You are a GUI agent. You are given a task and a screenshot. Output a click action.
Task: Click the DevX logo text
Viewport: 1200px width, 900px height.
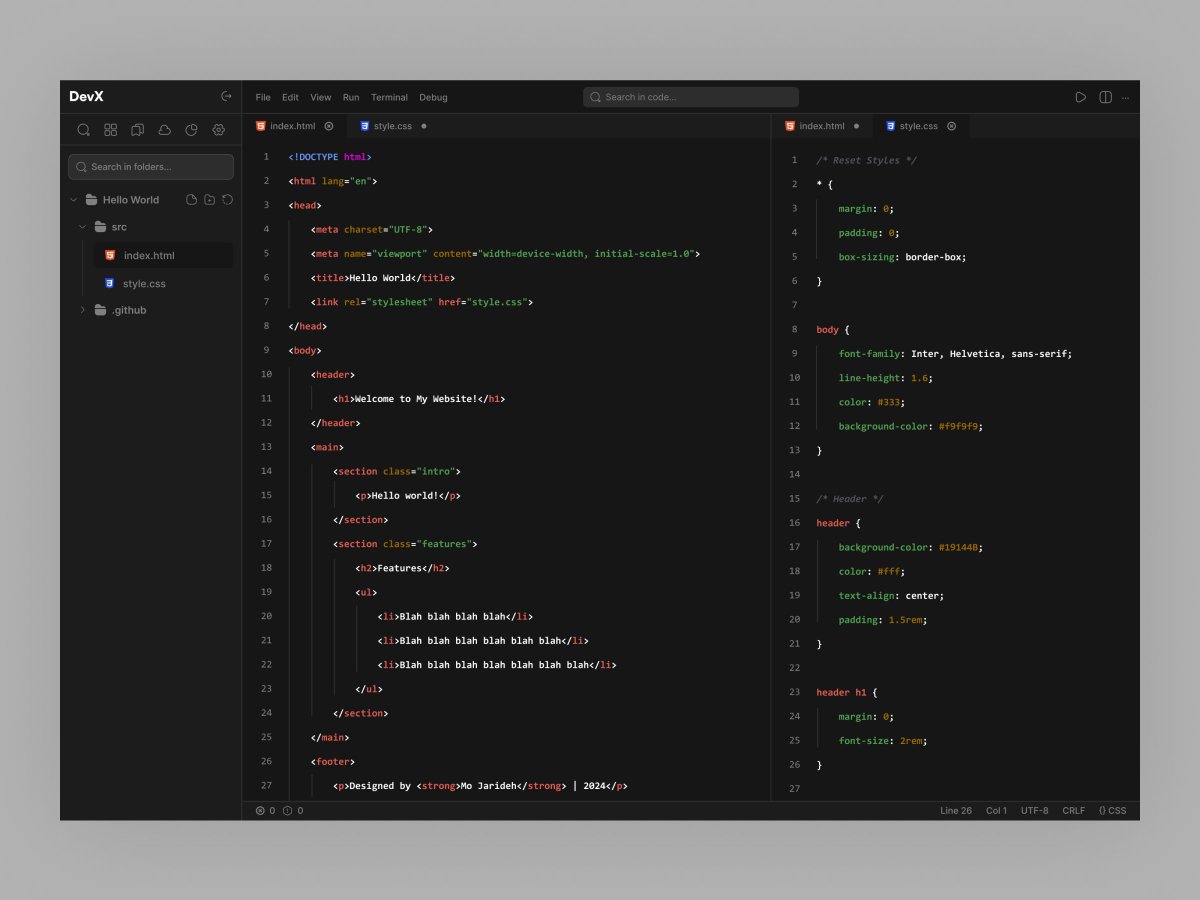click(x=86, y=97)
